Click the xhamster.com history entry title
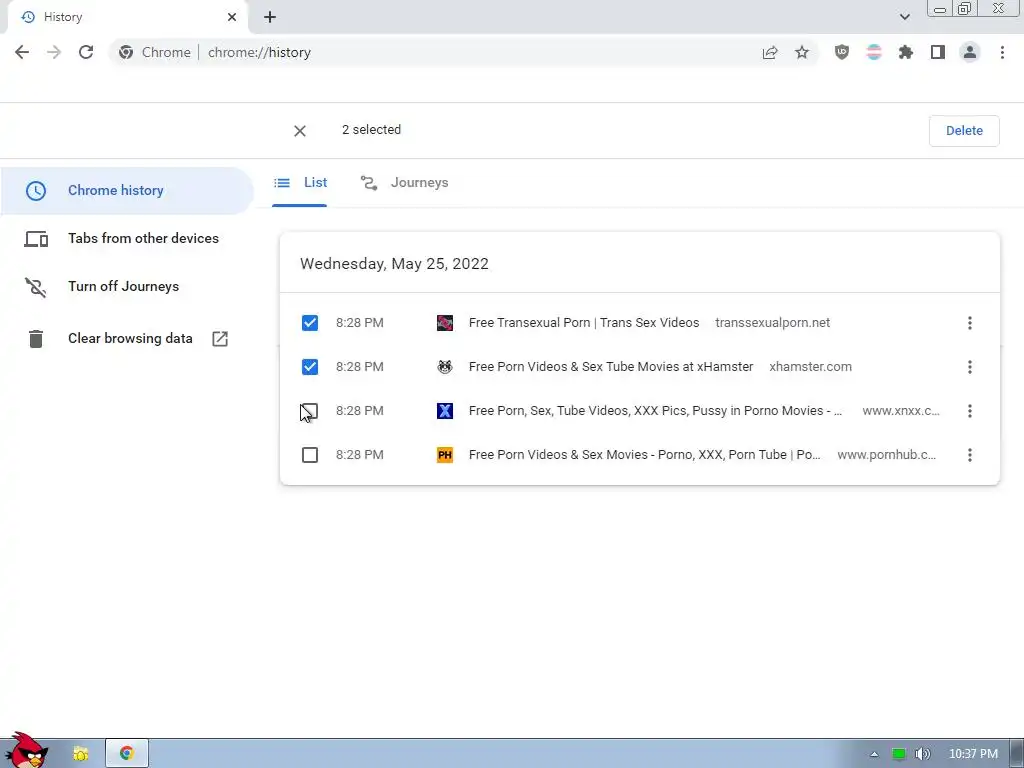1024x768 pixels. click(x=611, y=366)
